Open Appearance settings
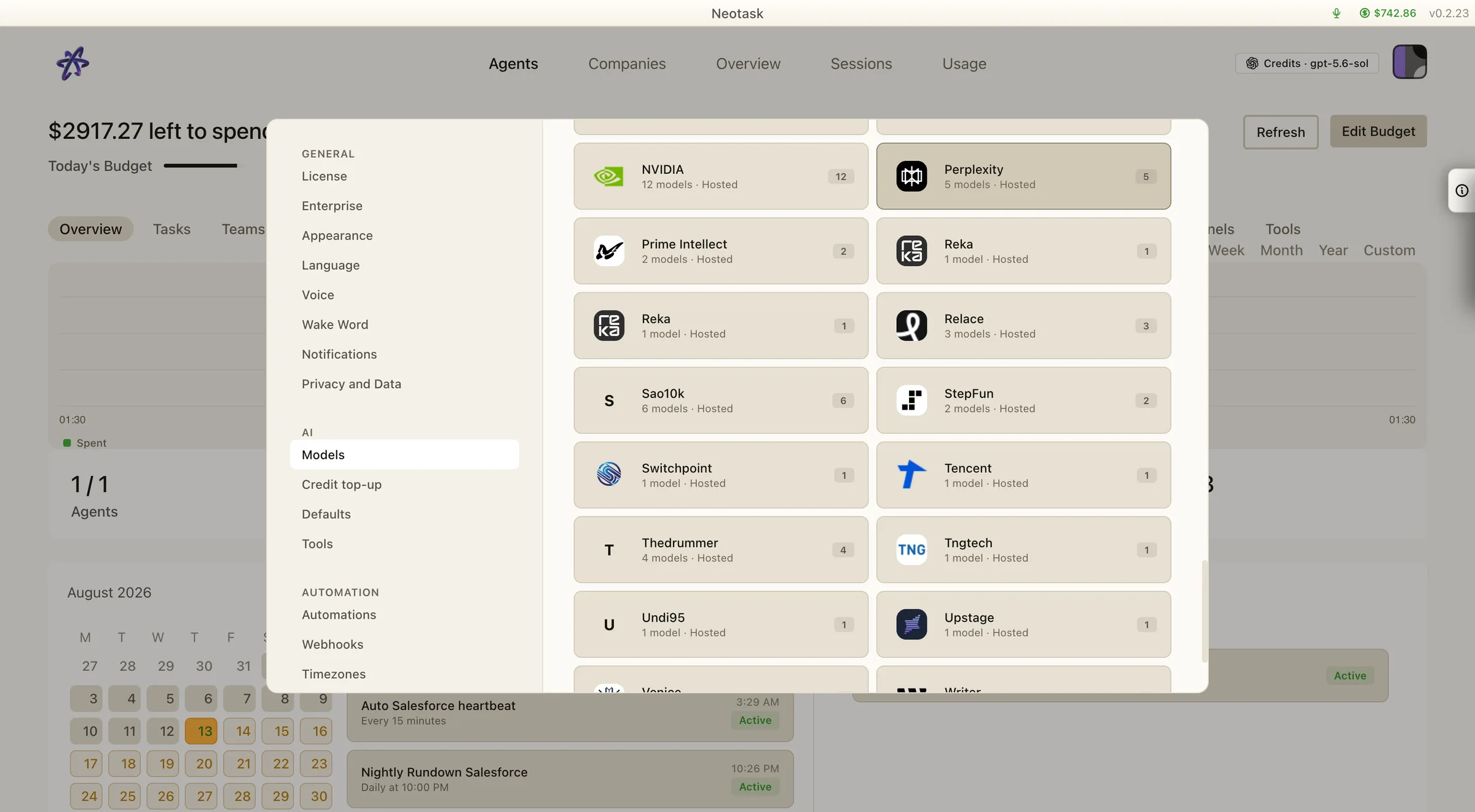Screen dimensions: 1475x812 [x=404, y=235]
